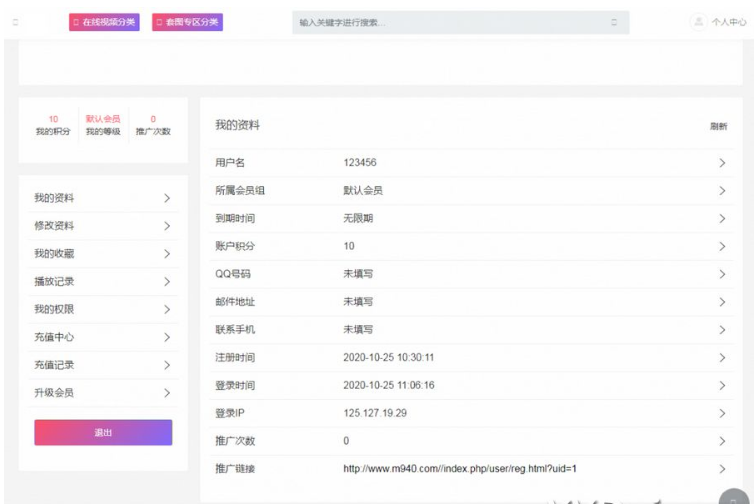The image size is (756, 504).
Task: Click the chevron on the 邮件地址 row
Action: point(722,302)
